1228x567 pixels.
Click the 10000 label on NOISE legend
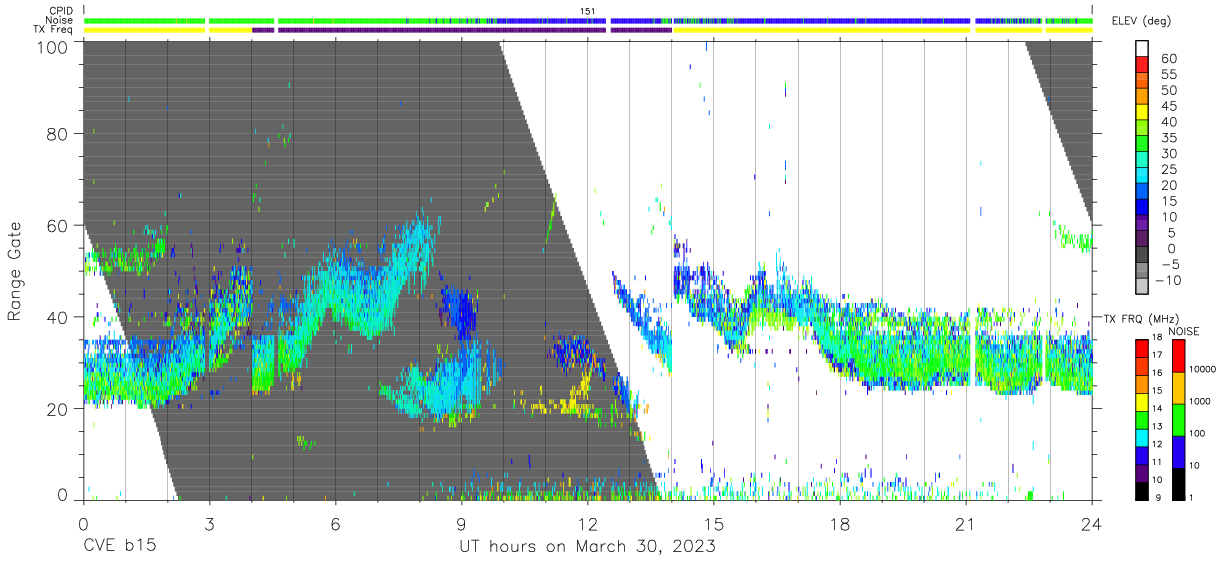point(1202,369)
